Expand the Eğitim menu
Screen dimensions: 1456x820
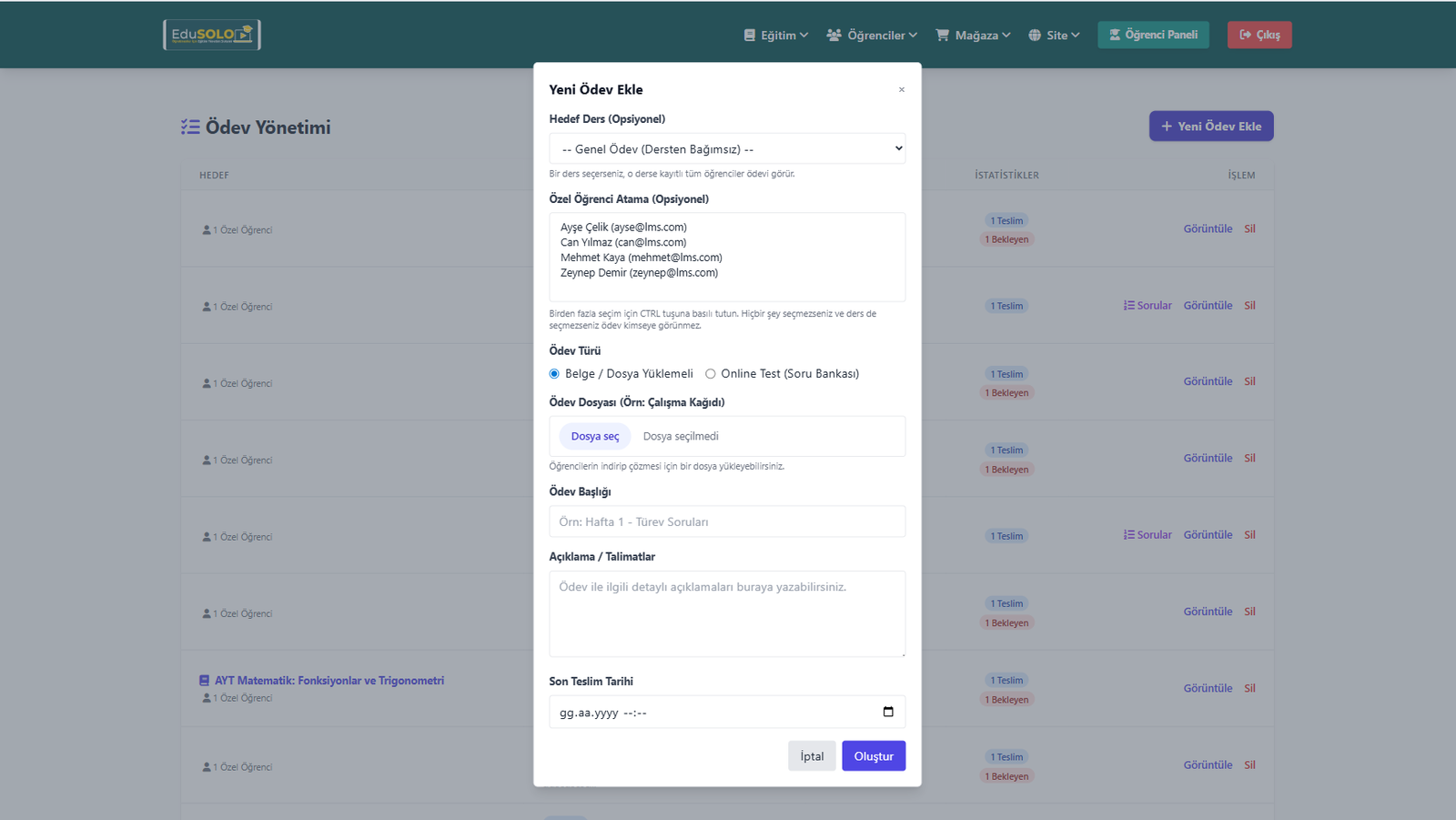(777, 35)
